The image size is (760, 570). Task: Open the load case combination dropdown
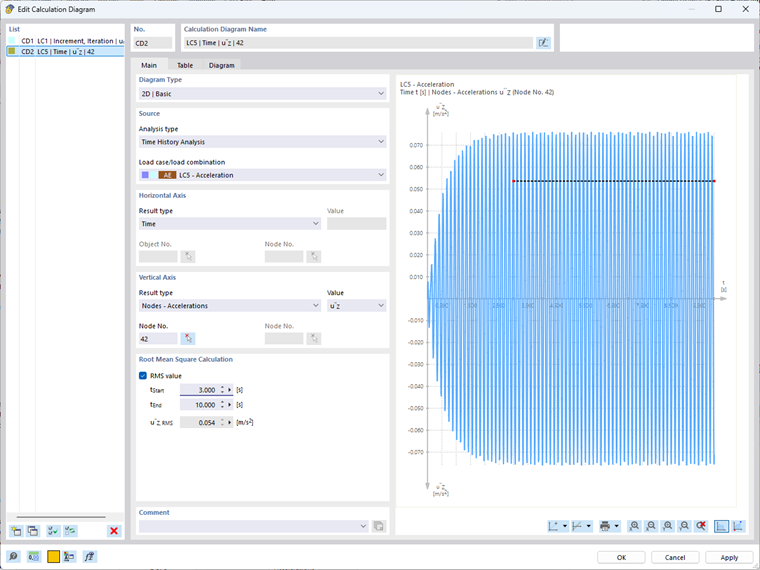tap(262, 175)
